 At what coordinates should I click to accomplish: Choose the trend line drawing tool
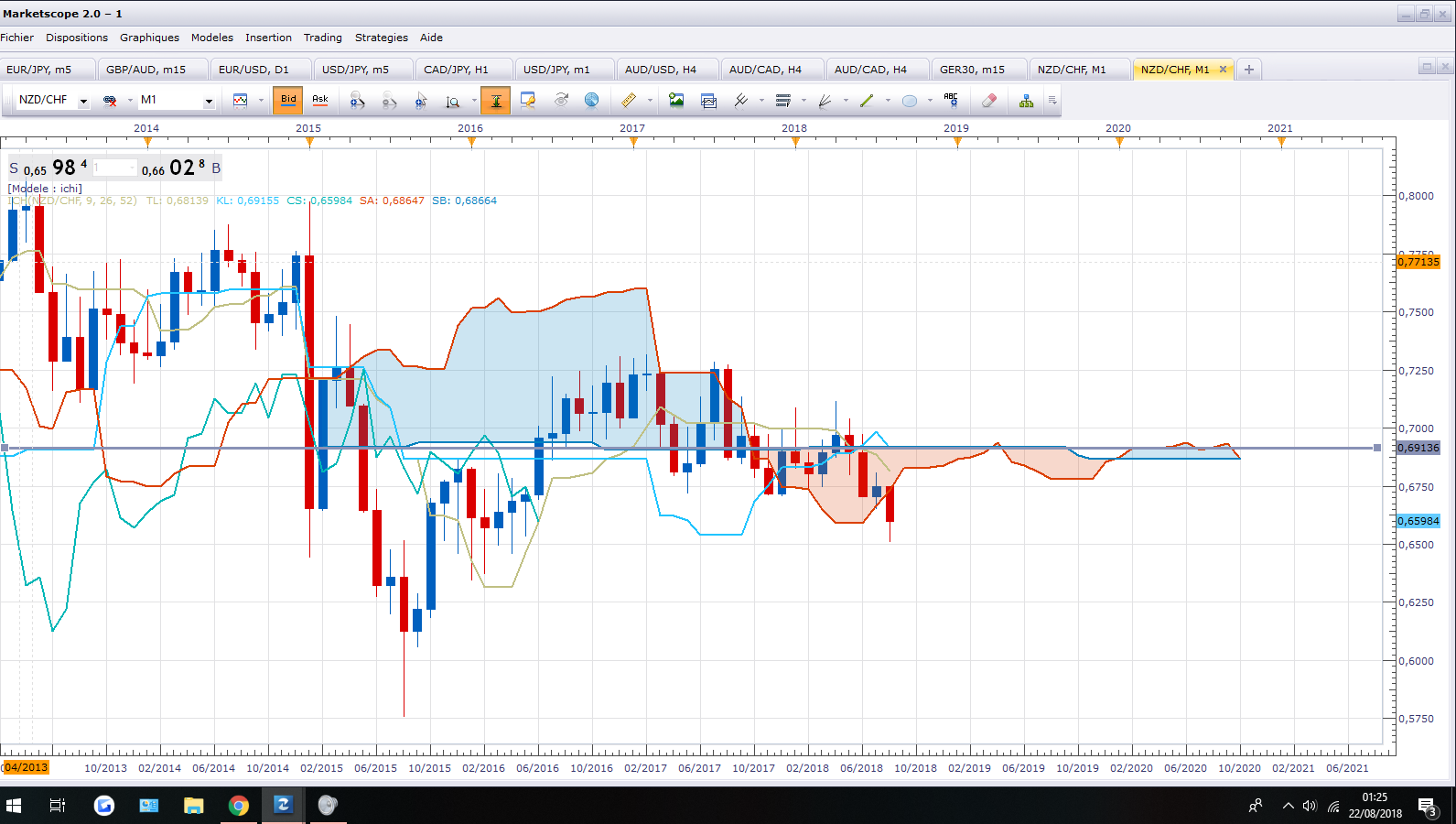point(867,100)
